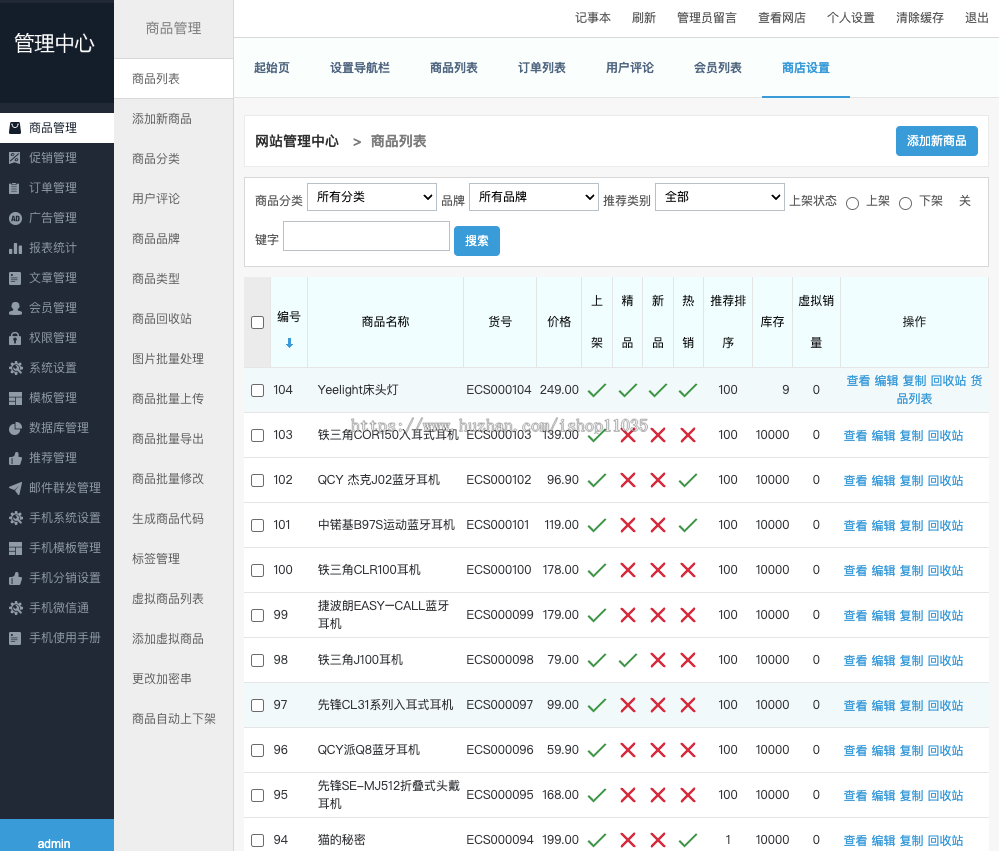The height and width of the screenshot is (851, 999).
Task: Click the 订单管理 clipboard icon
Action: point(15,188)
